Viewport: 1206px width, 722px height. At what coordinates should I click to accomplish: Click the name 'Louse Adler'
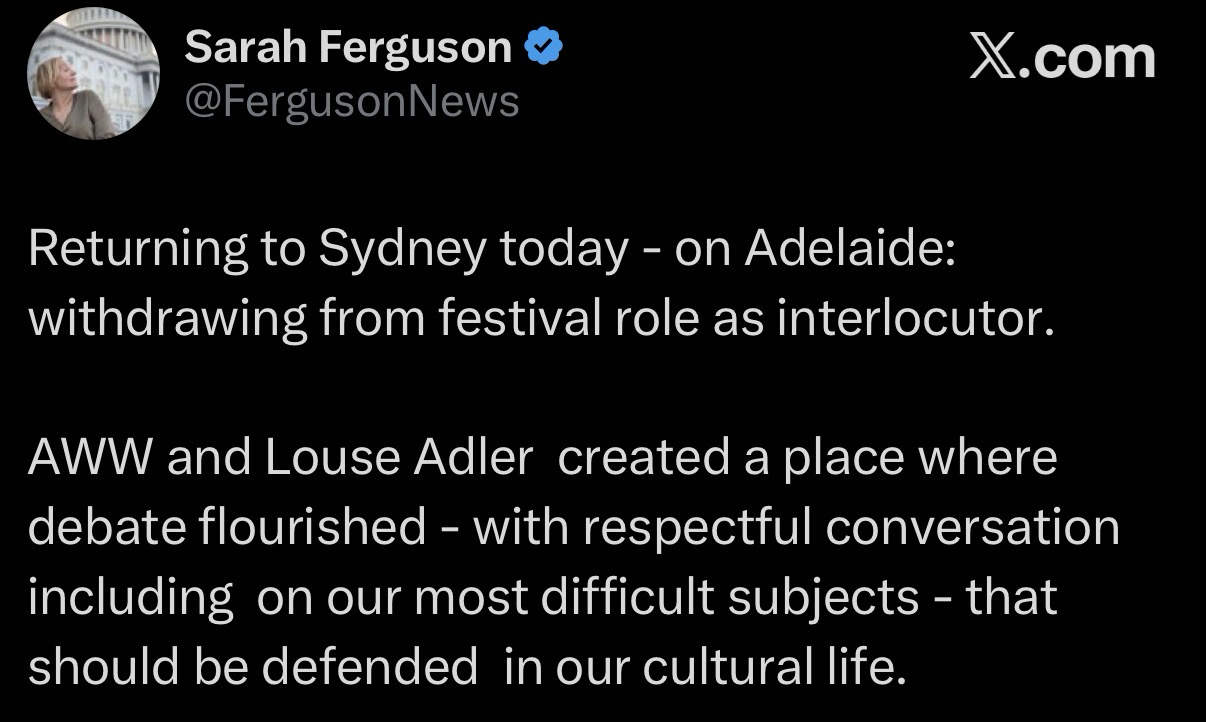pyautogui.click(x=399, y=457)
